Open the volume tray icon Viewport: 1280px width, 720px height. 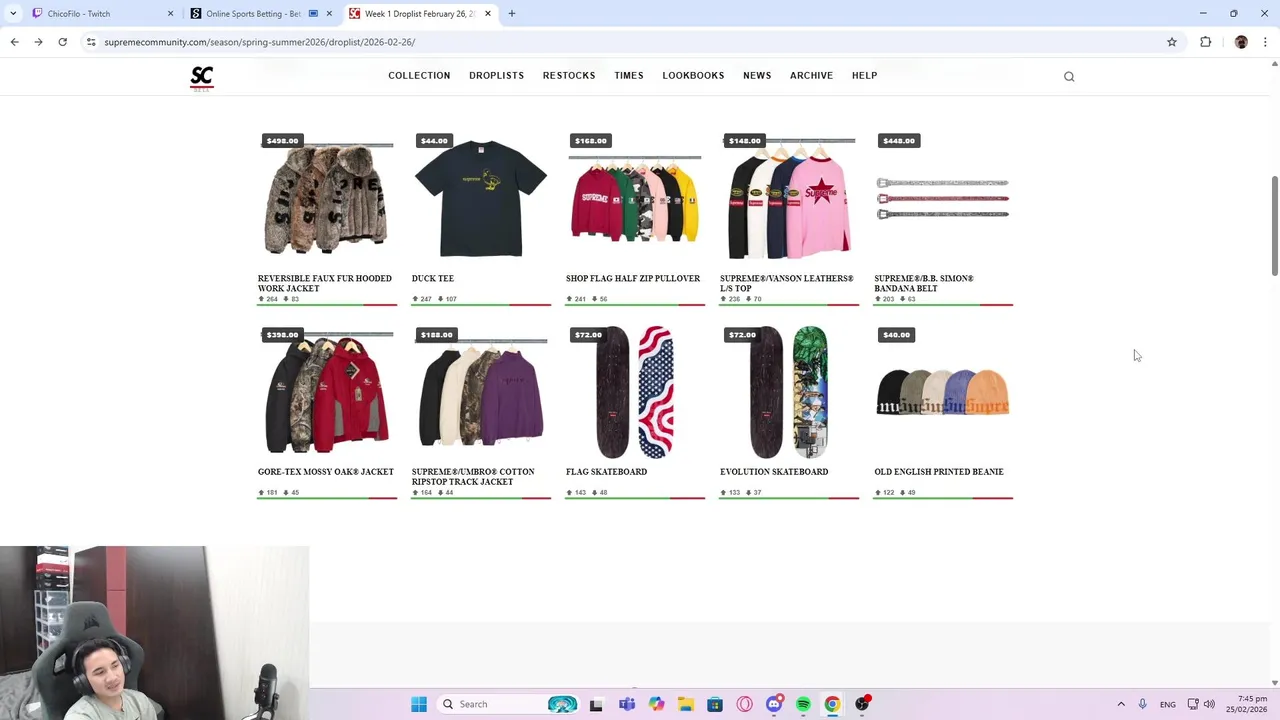(x=1209, y=704)
